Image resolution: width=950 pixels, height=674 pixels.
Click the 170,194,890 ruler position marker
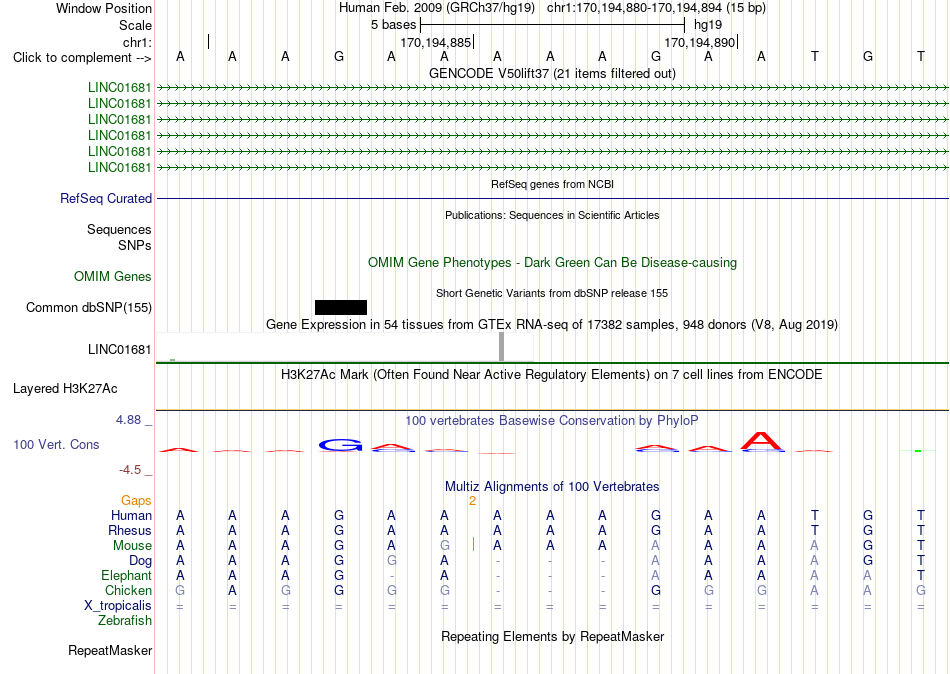tap(700, 42)
